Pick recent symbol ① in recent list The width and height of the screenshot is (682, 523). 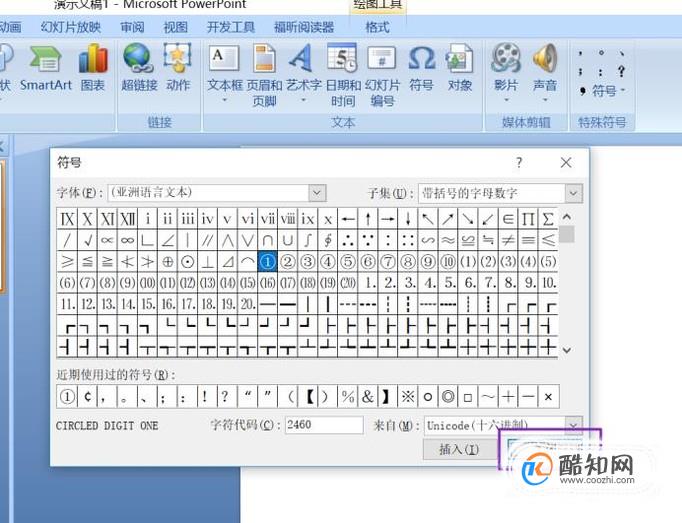tap(67, 396)
